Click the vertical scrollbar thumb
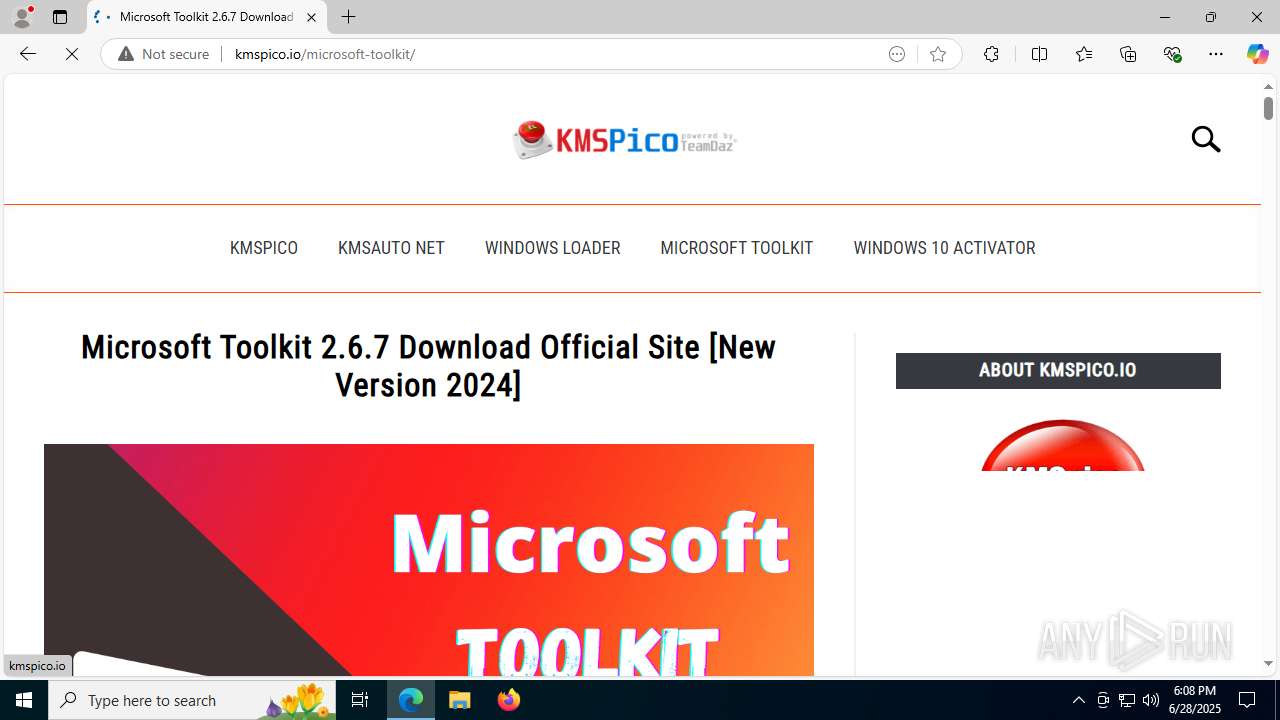Image resolution: width=1280 pixels, height=720 pixels. pyautogui.click(x=1268, y=108)
